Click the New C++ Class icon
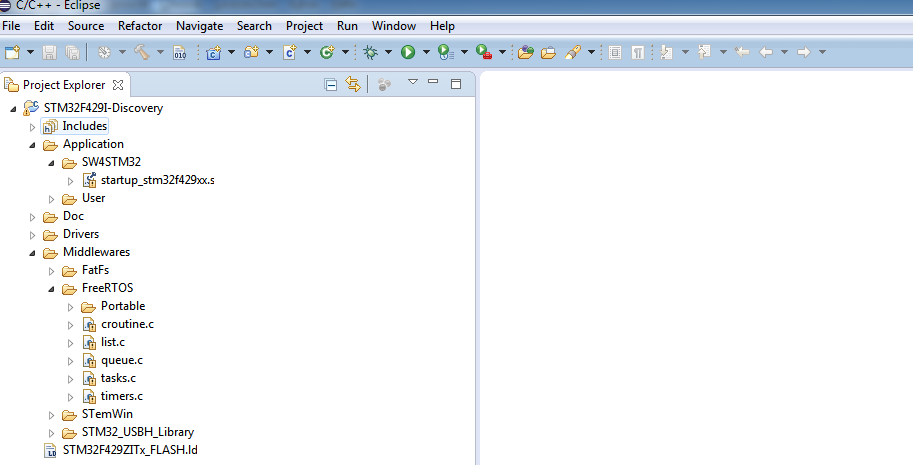This screenshot has height=465, width=913. (x=326, y=52)
